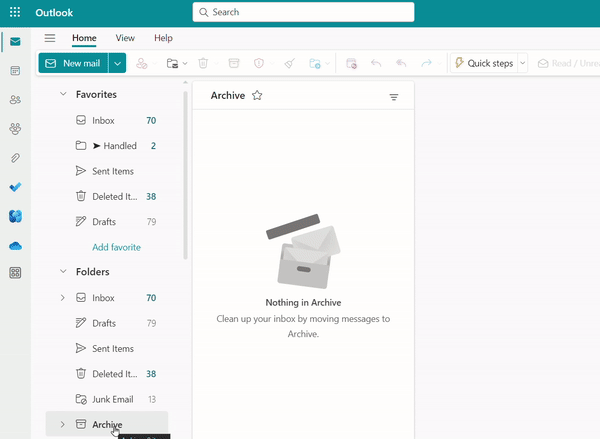Toggle the hamburger navigation pane button
This screenshot has width=600, height=439.
50,38
